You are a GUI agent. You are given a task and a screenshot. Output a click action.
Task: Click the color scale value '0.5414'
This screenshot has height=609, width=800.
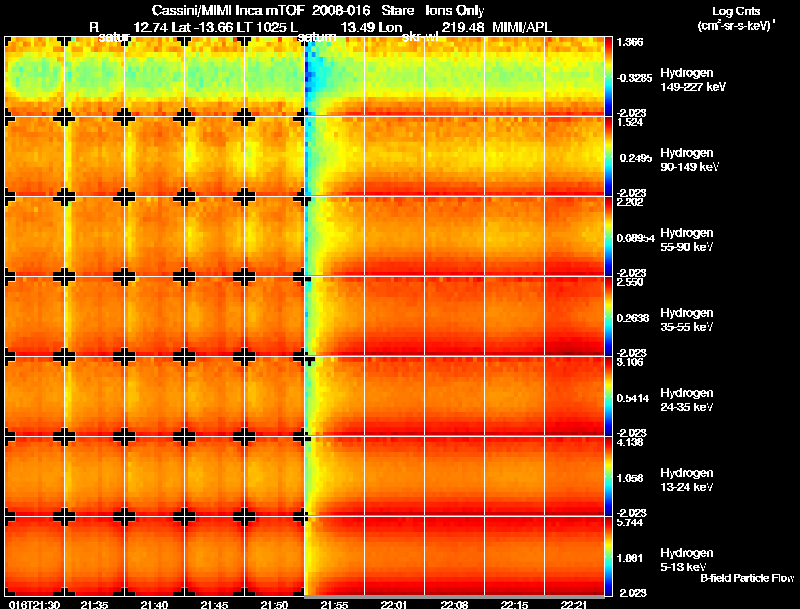click(634, 398)
